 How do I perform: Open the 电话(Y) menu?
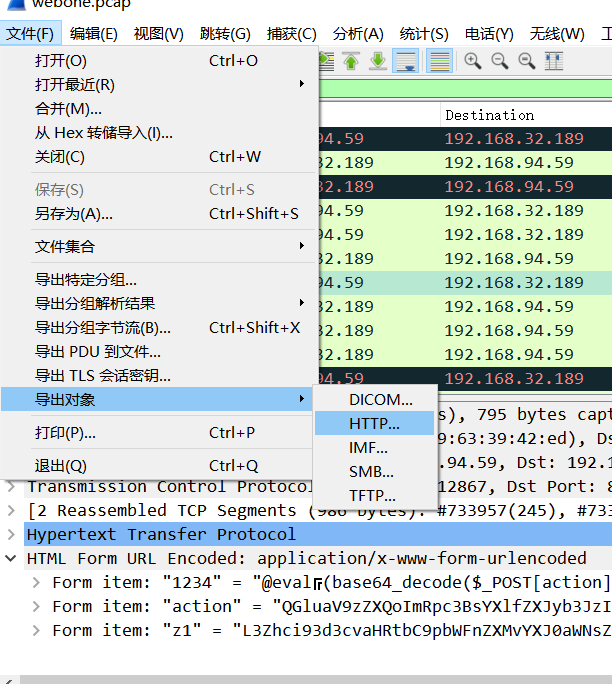pos(489,34)
